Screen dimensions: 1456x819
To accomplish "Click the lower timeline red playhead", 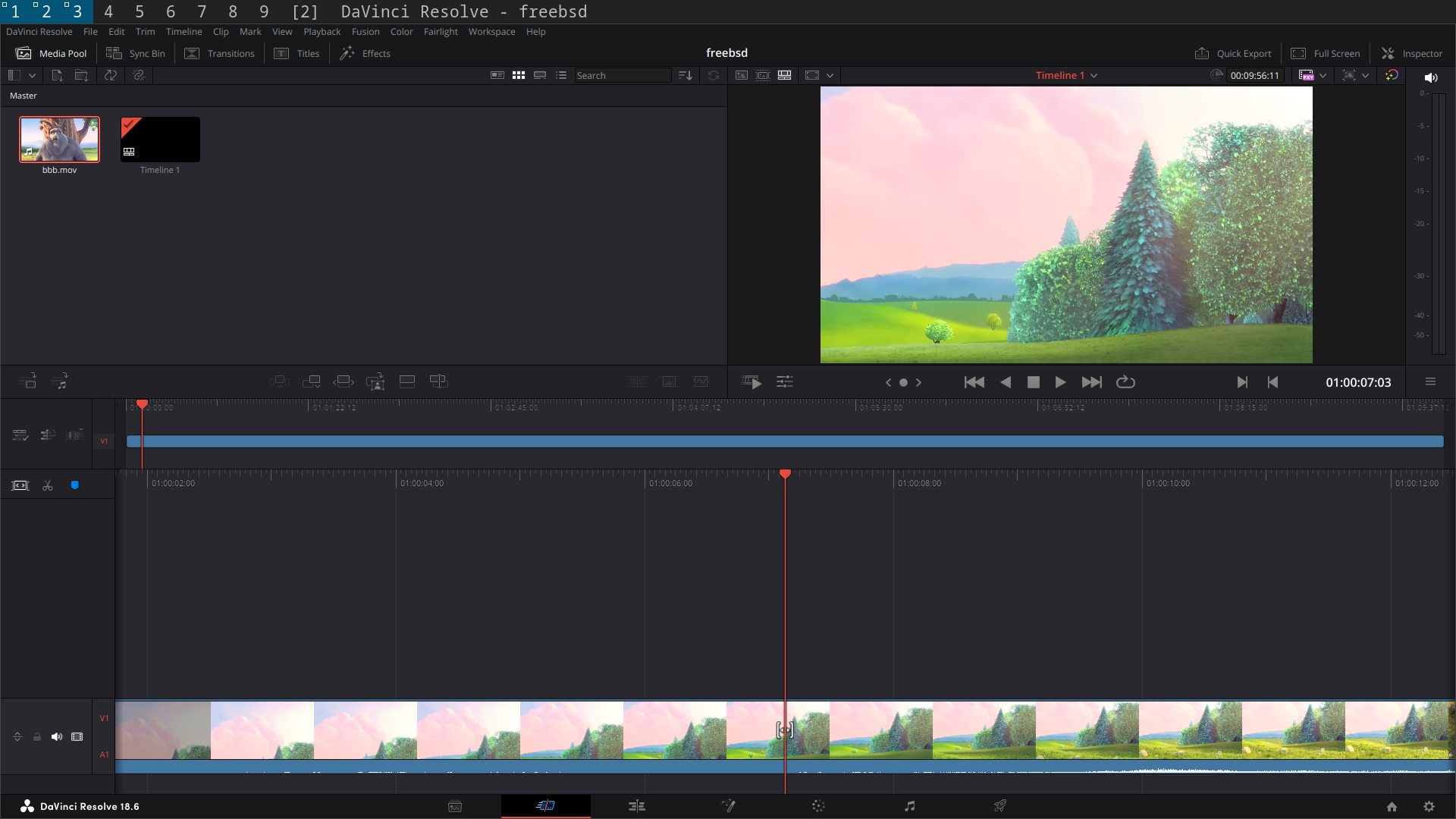I will click(785, 474).
